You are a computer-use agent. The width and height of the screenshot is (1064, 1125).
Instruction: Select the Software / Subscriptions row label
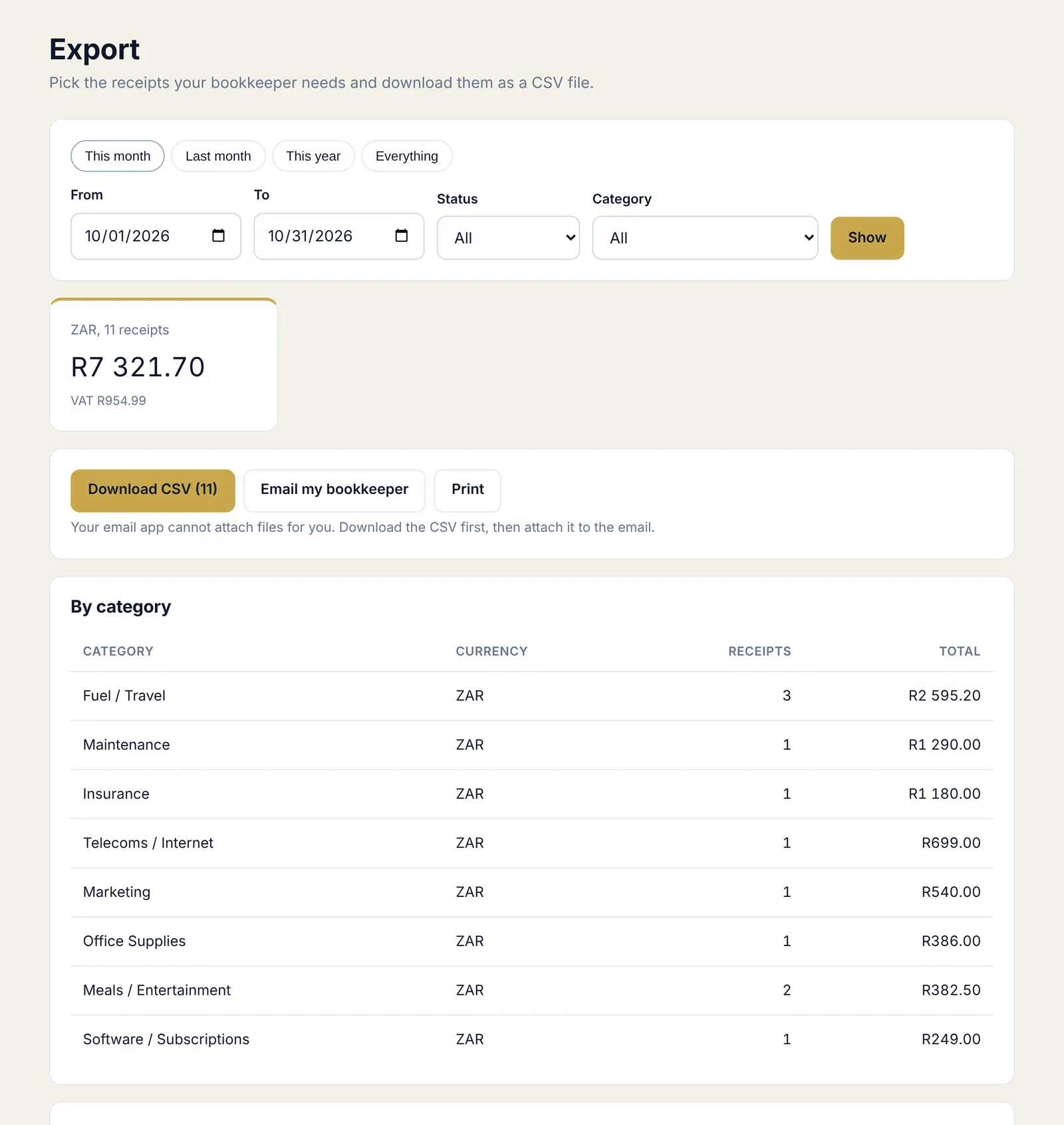click(x=166, y=1040)
